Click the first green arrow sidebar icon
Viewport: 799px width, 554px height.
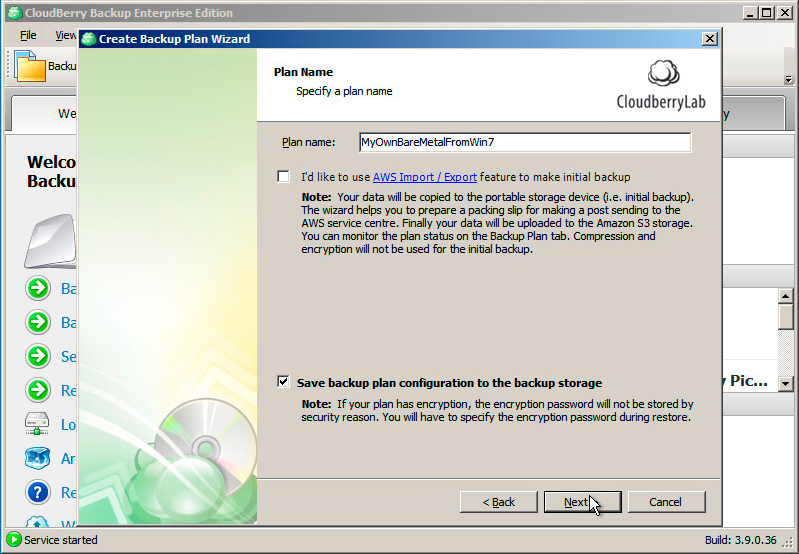pos(38,288)
